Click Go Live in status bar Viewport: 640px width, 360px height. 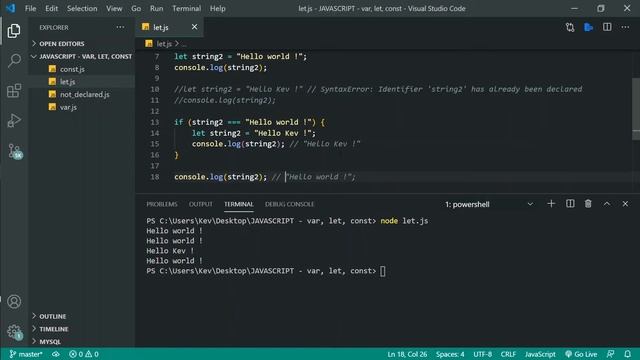(x=581, y=354)
